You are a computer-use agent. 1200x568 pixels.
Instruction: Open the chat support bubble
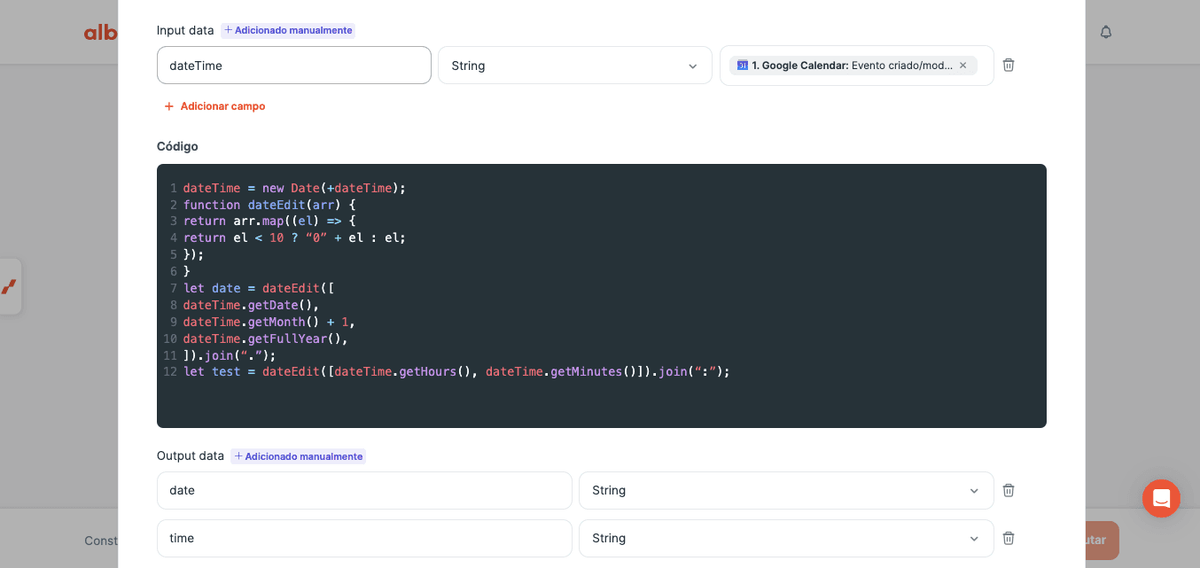1161,498
